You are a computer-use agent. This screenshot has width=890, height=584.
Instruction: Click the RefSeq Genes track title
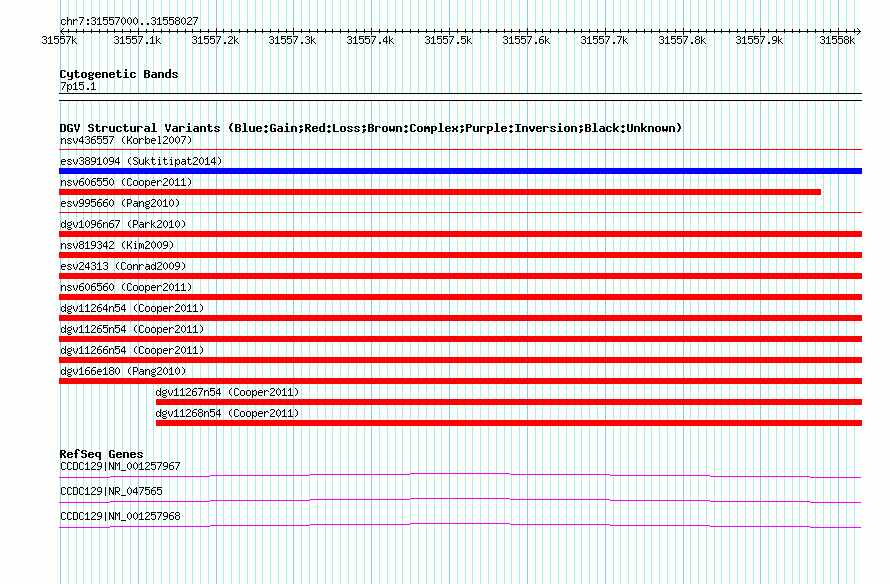101,454
